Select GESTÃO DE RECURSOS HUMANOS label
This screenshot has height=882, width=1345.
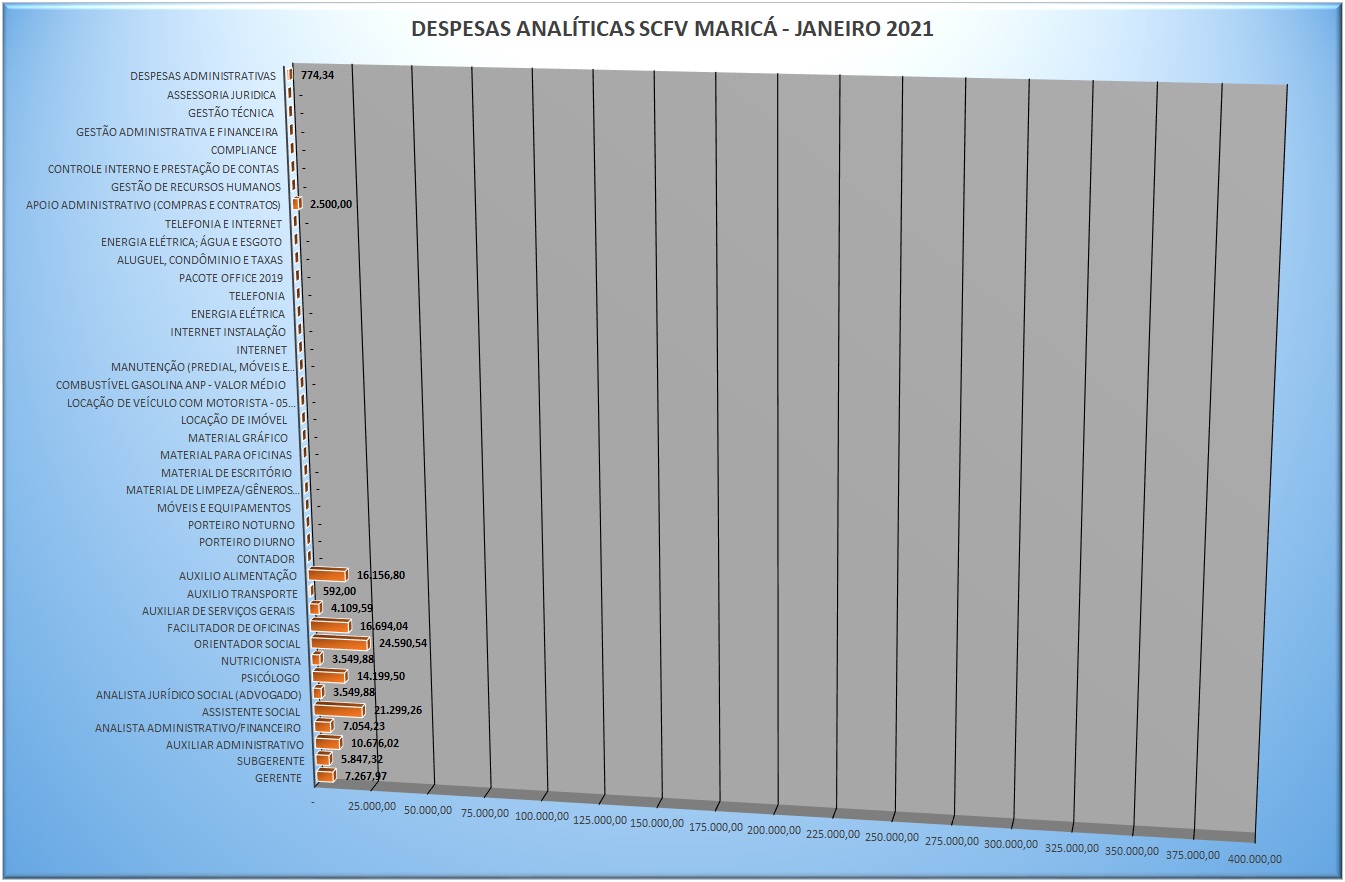(196, 187)
